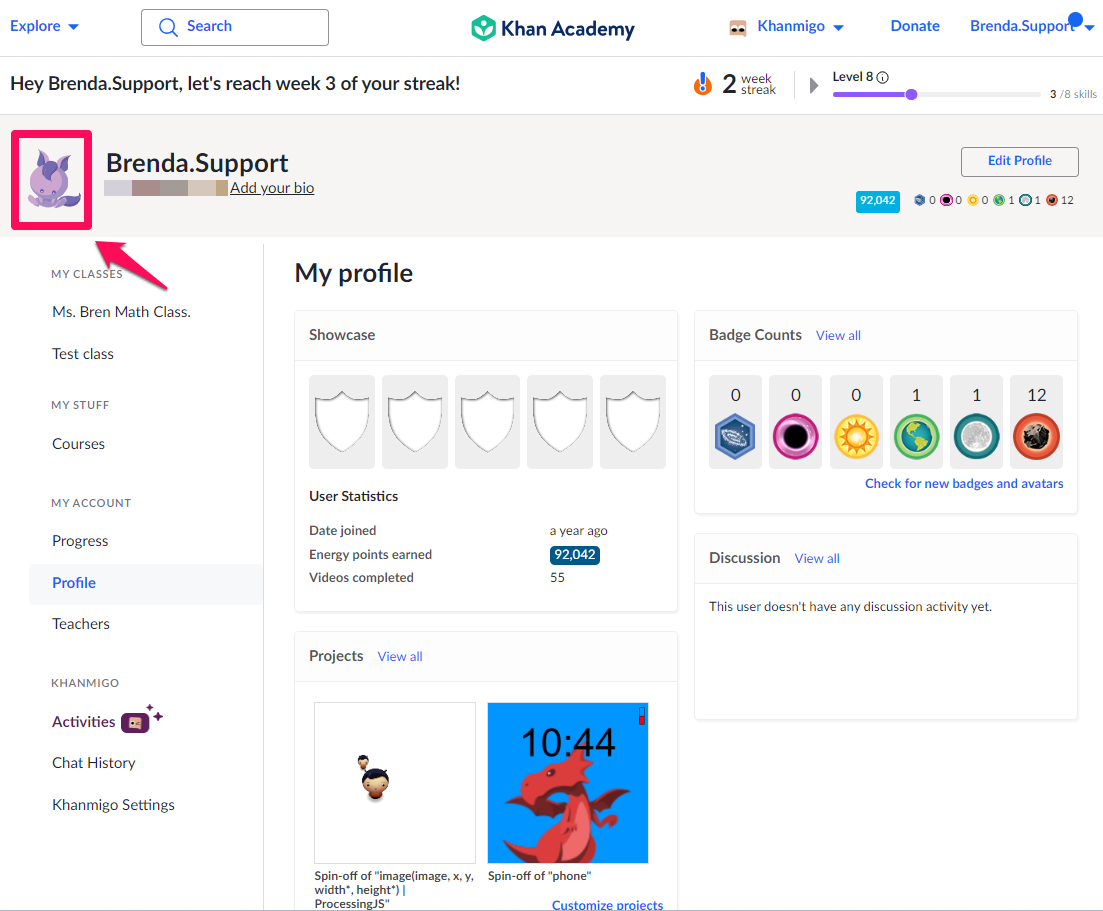This screenshot has width=1103, height=911.
Task: Click the Sun badge in Badge Counts
Action: coord(856,436)
